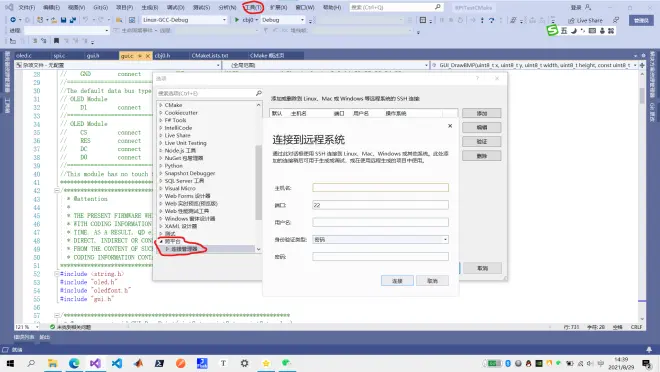Viewport: 660px width, 372px height.
Task: Select IntelliCode in the options tree
Action: coord(178,128)
